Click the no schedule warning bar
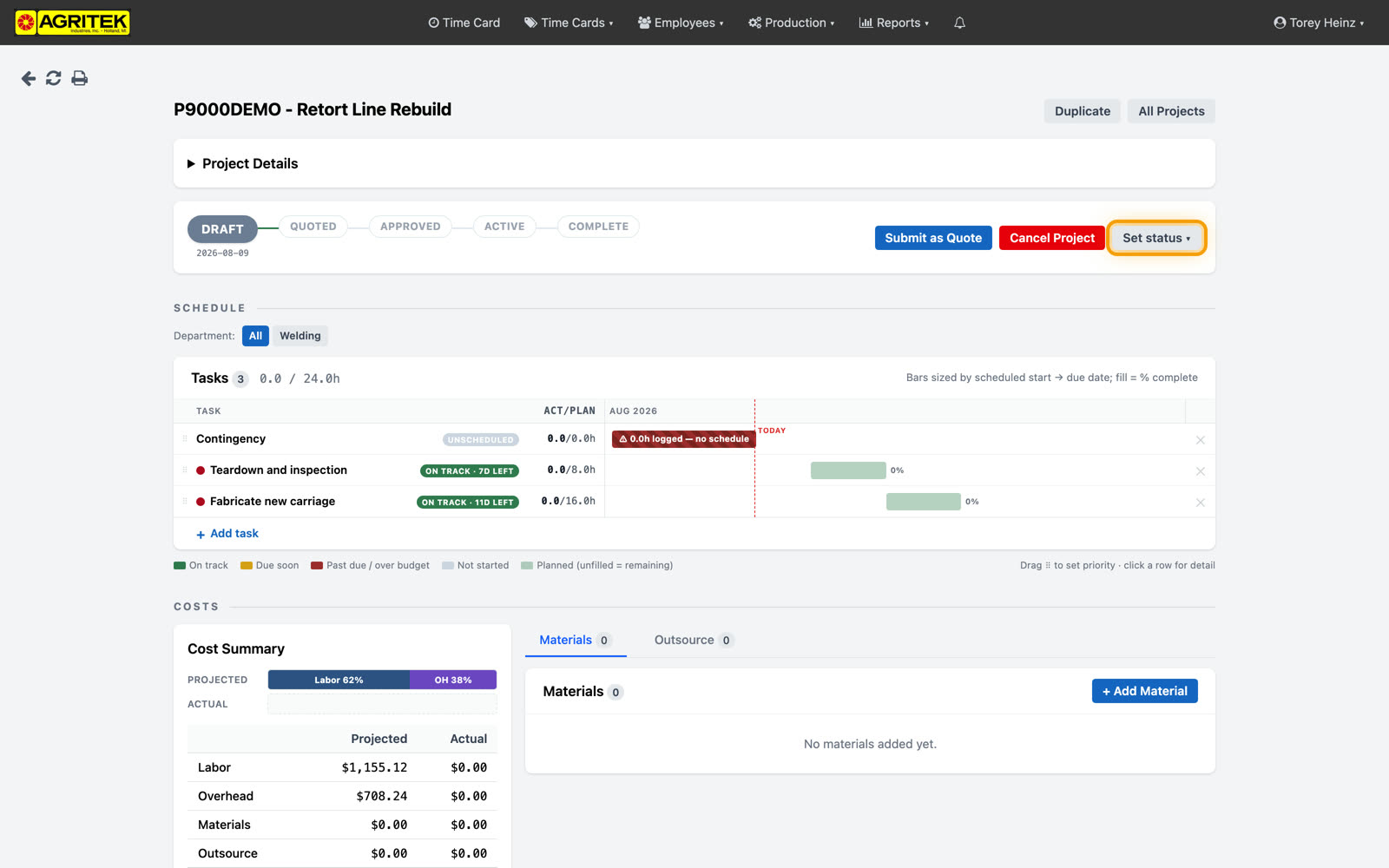Image resolution: width=1389 pixels, height=868 pixels. coord(684,439)
